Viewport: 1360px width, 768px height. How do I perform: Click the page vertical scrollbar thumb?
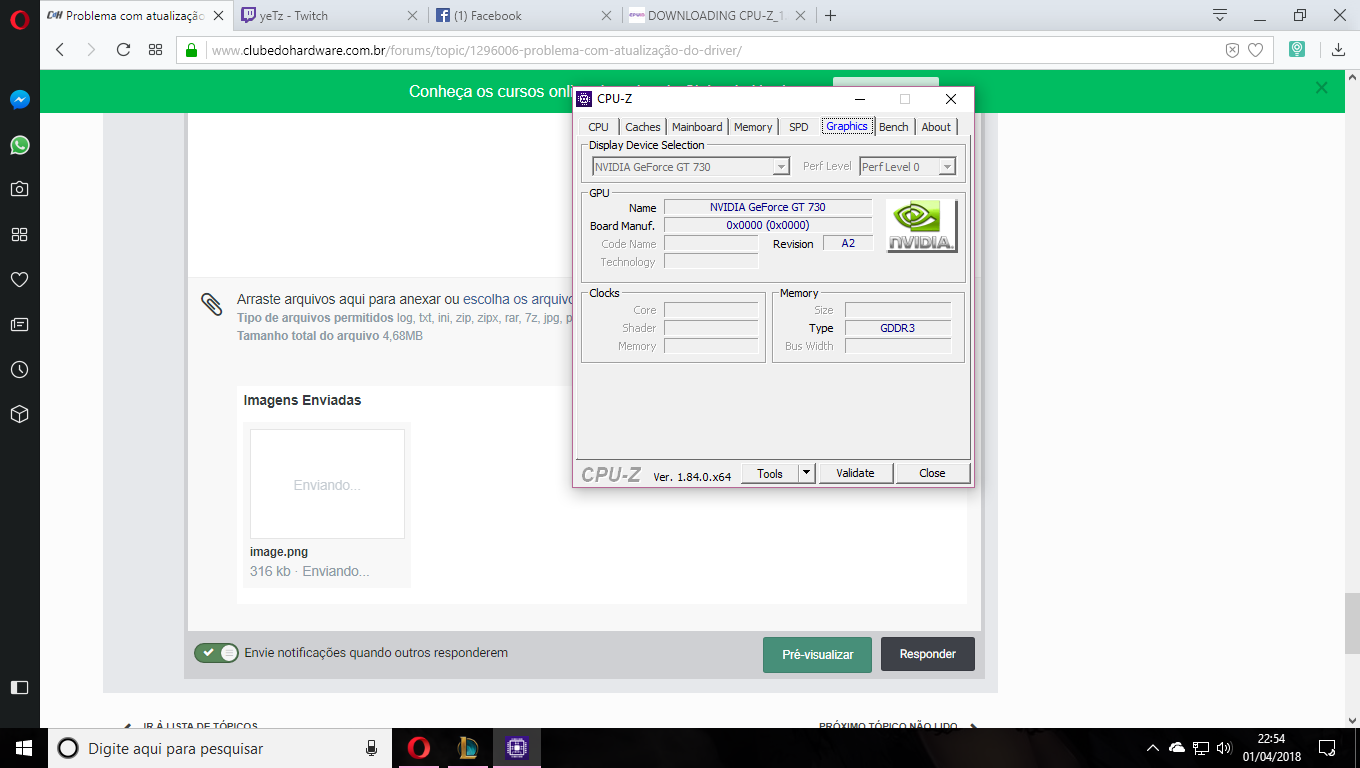pyautogui.click(x=1352, y=622)
